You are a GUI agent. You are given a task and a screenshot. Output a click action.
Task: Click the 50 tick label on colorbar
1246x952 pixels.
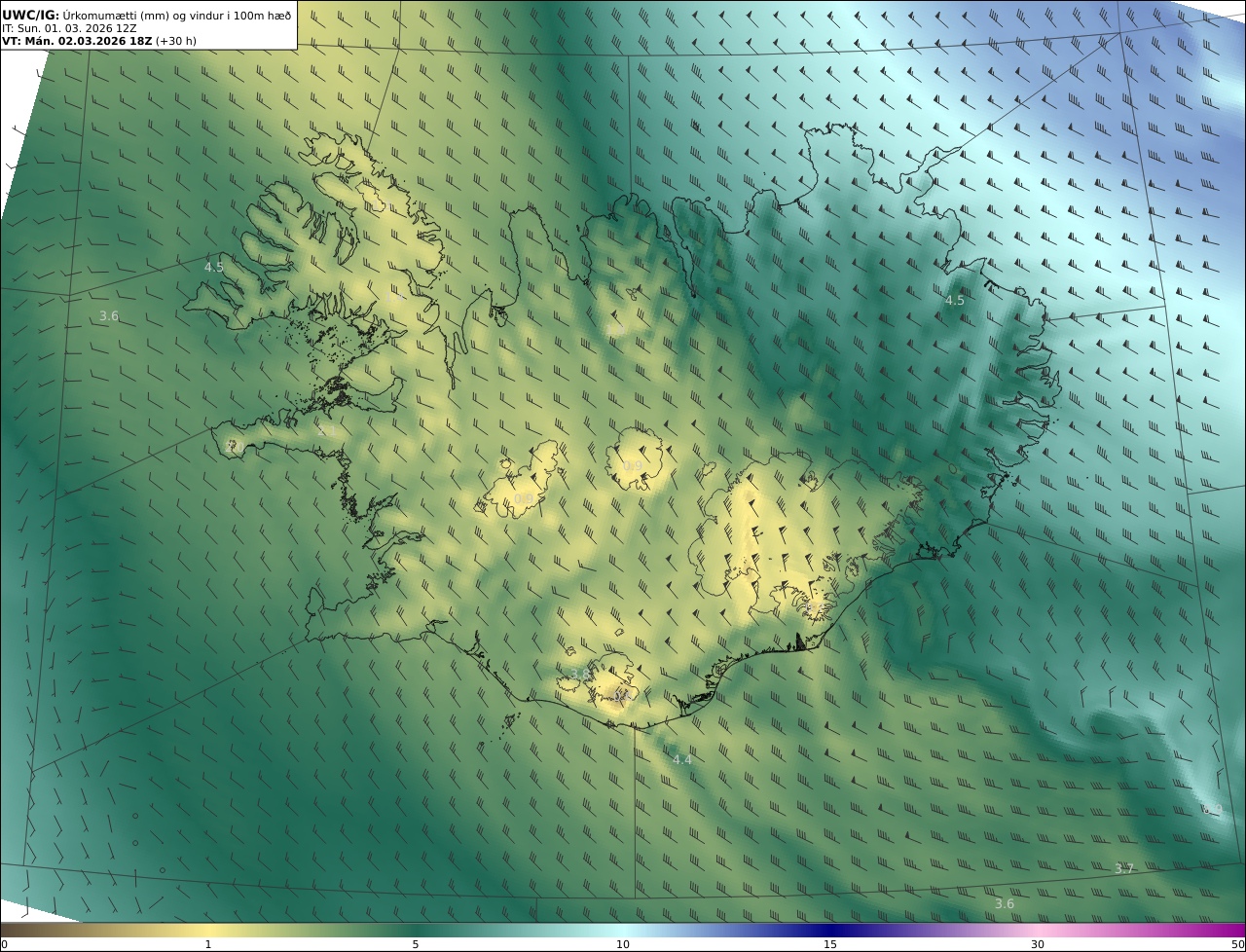tap(1238, 944)
